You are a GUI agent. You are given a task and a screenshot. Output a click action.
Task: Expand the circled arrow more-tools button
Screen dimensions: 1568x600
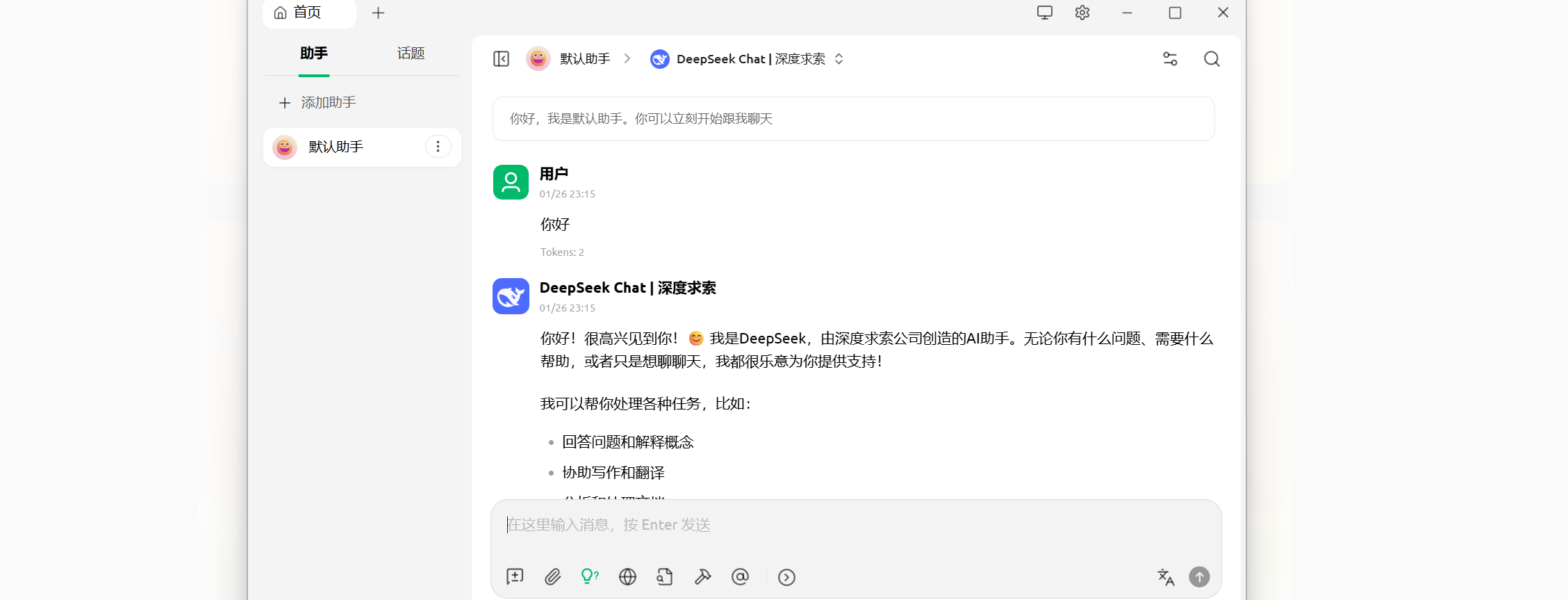tap(786, 577)
